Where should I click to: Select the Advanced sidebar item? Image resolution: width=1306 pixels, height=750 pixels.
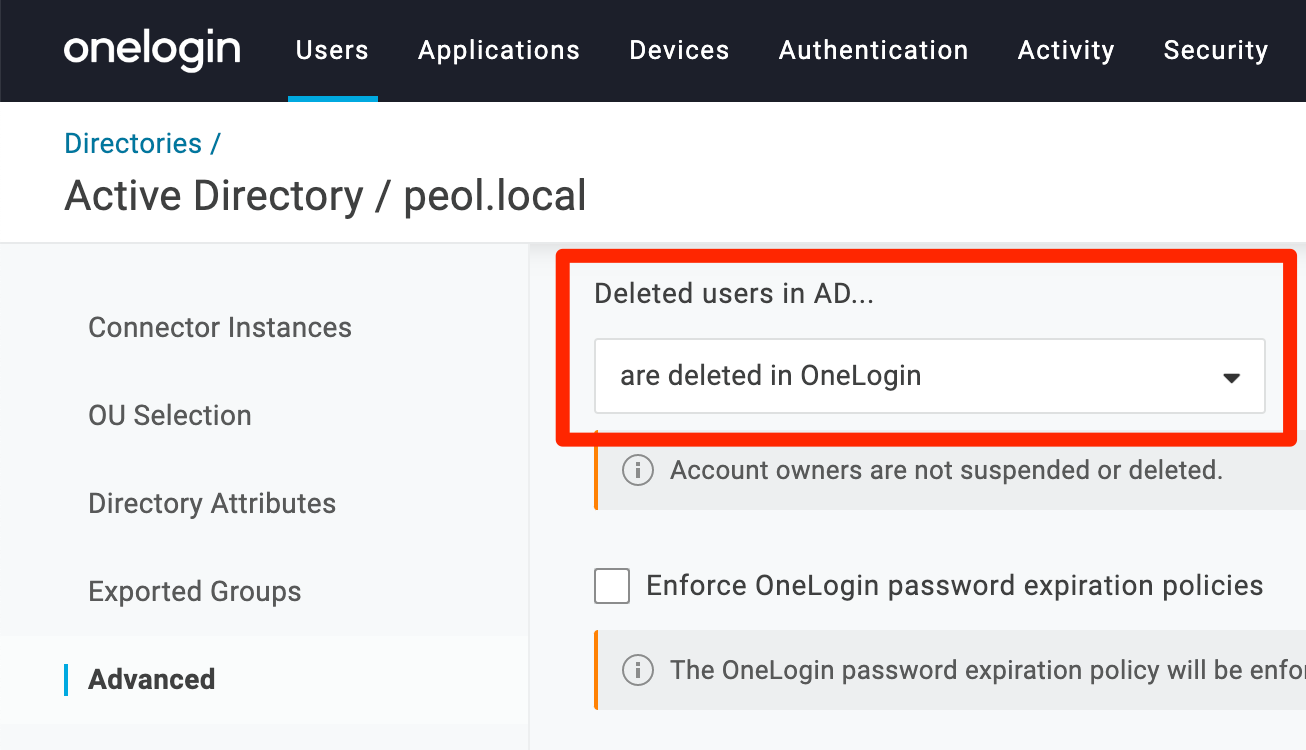[152, 679]
